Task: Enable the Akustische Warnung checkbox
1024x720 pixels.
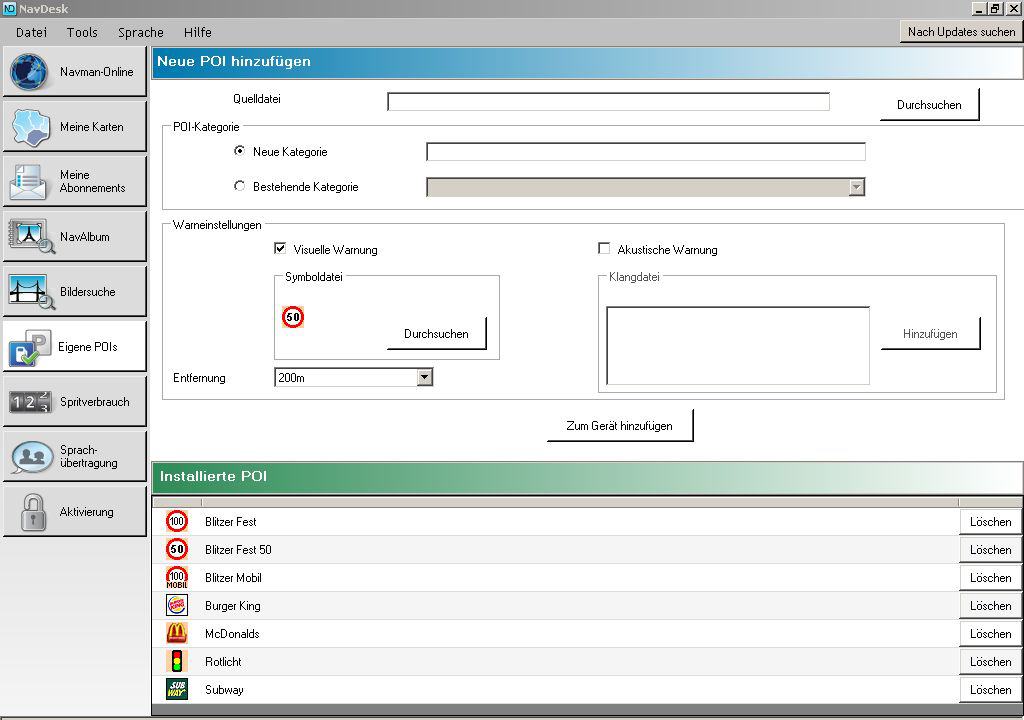Action: tap(604, 249)
